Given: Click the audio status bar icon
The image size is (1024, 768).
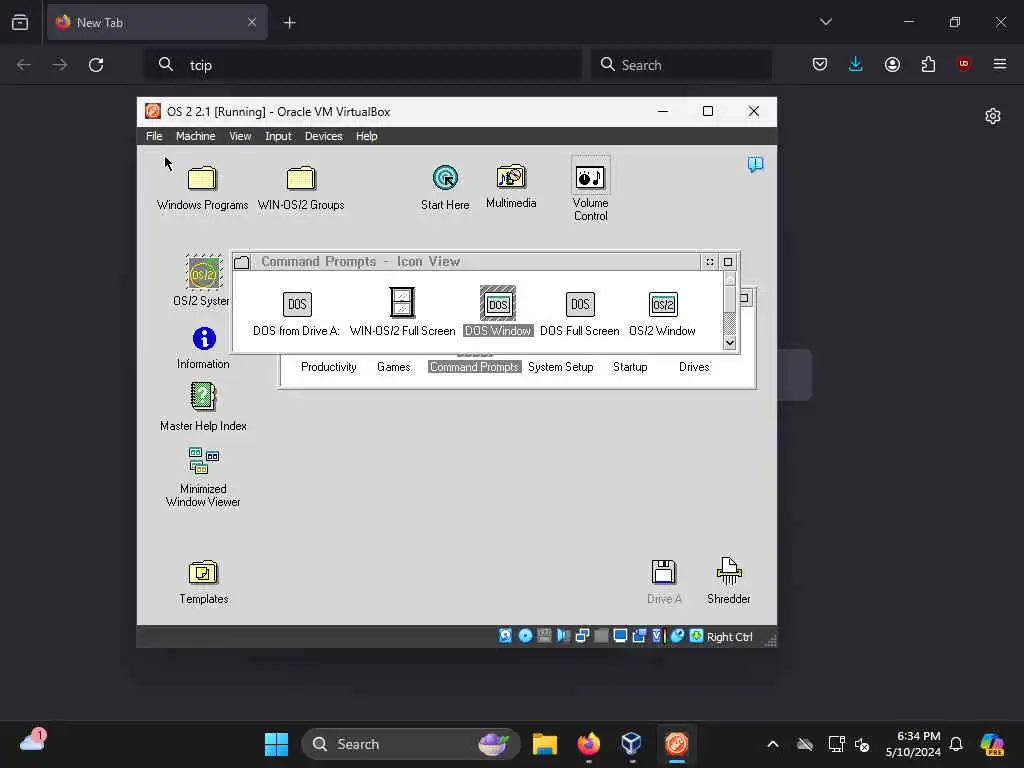Looking at the screenshot, I should click(x=564, y=636).
